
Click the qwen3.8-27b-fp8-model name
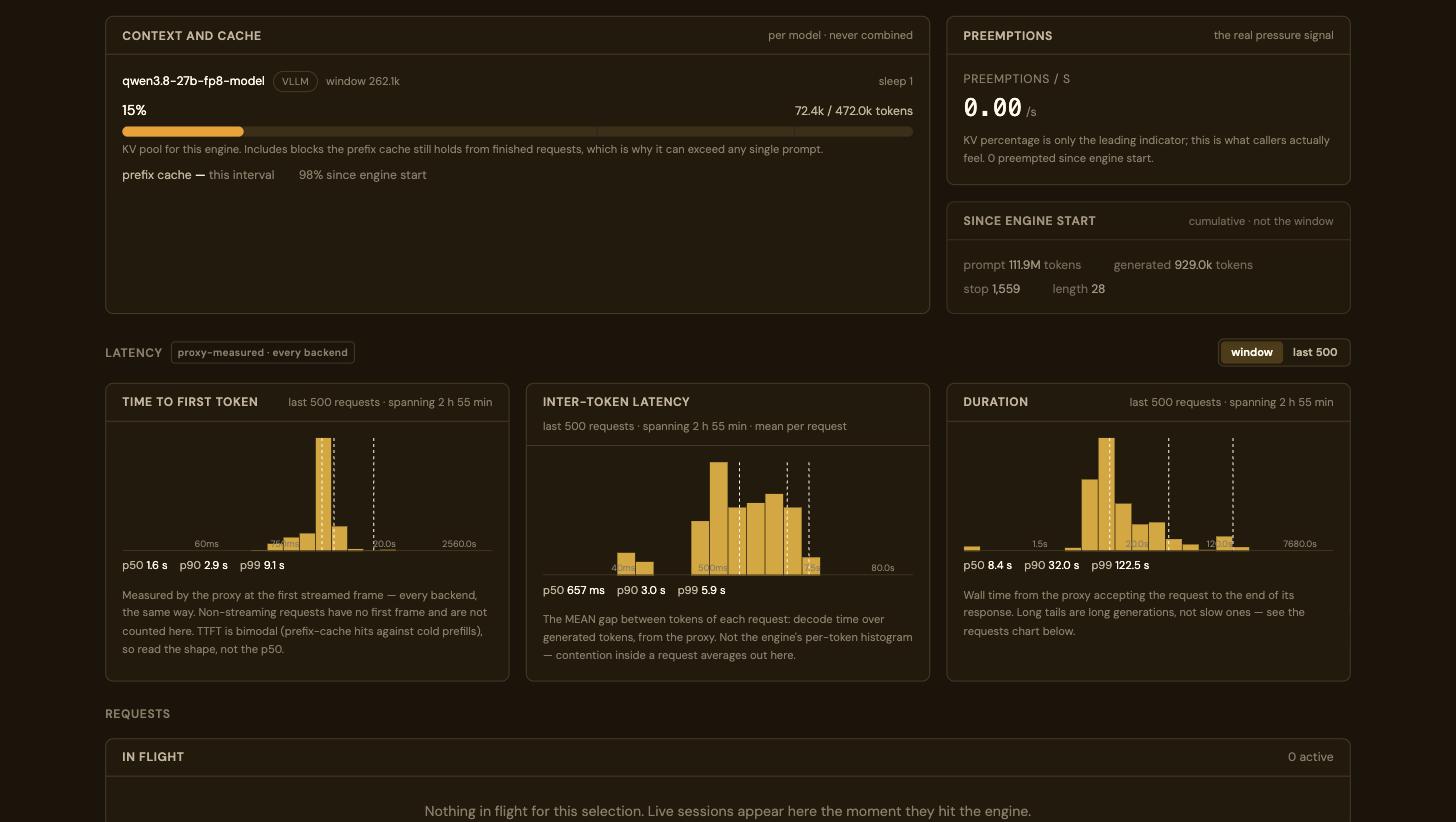(x=193, y=81)
